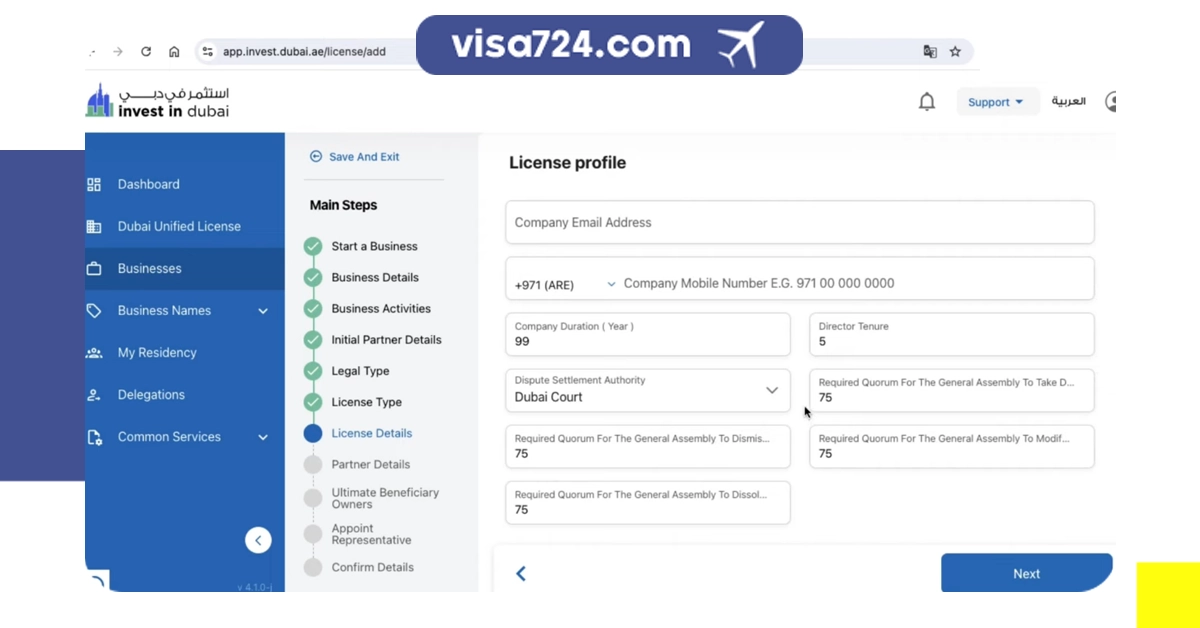1200x628 pixels.
Task: Open the Dispute Settlement Authority dropdown
Action: point(771,390)
